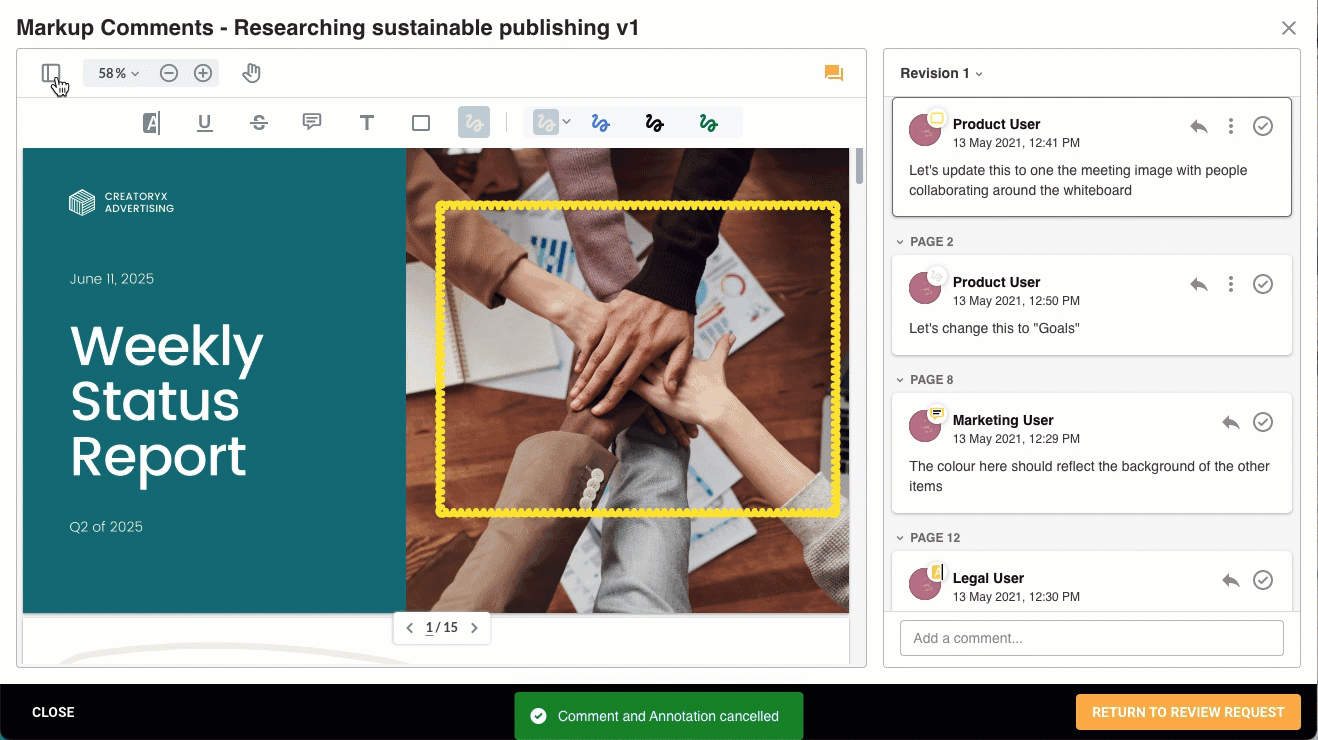Select the blue freehand pen preset
The width and height of the screenshot is (1318, 740).
tap(600, 123)
